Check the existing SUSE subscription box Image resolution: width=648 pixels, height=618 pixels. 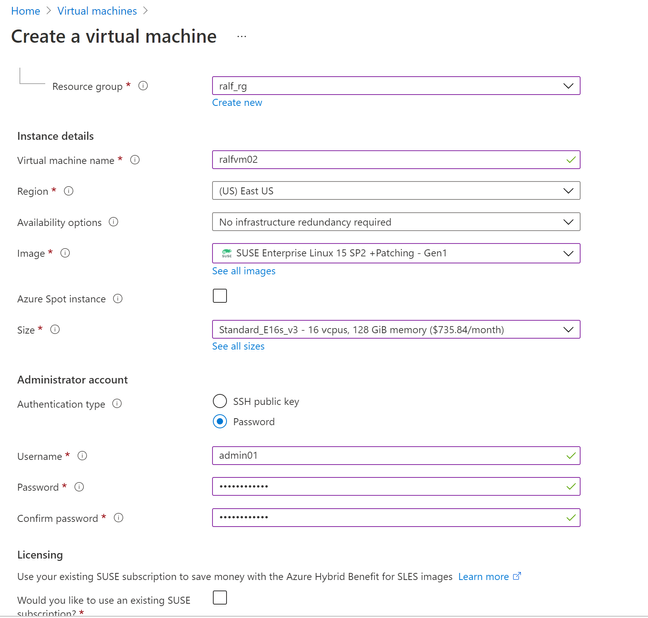(220, 598)
